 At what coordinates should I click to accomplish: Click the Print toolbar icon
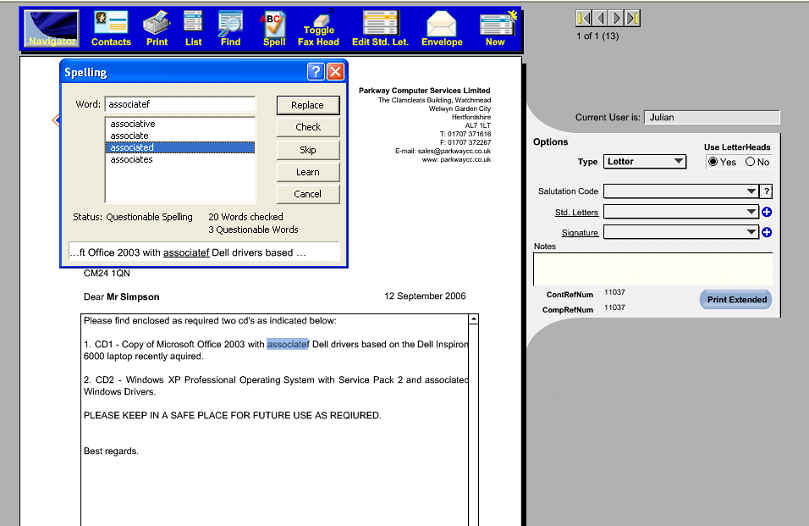point(157,29)
